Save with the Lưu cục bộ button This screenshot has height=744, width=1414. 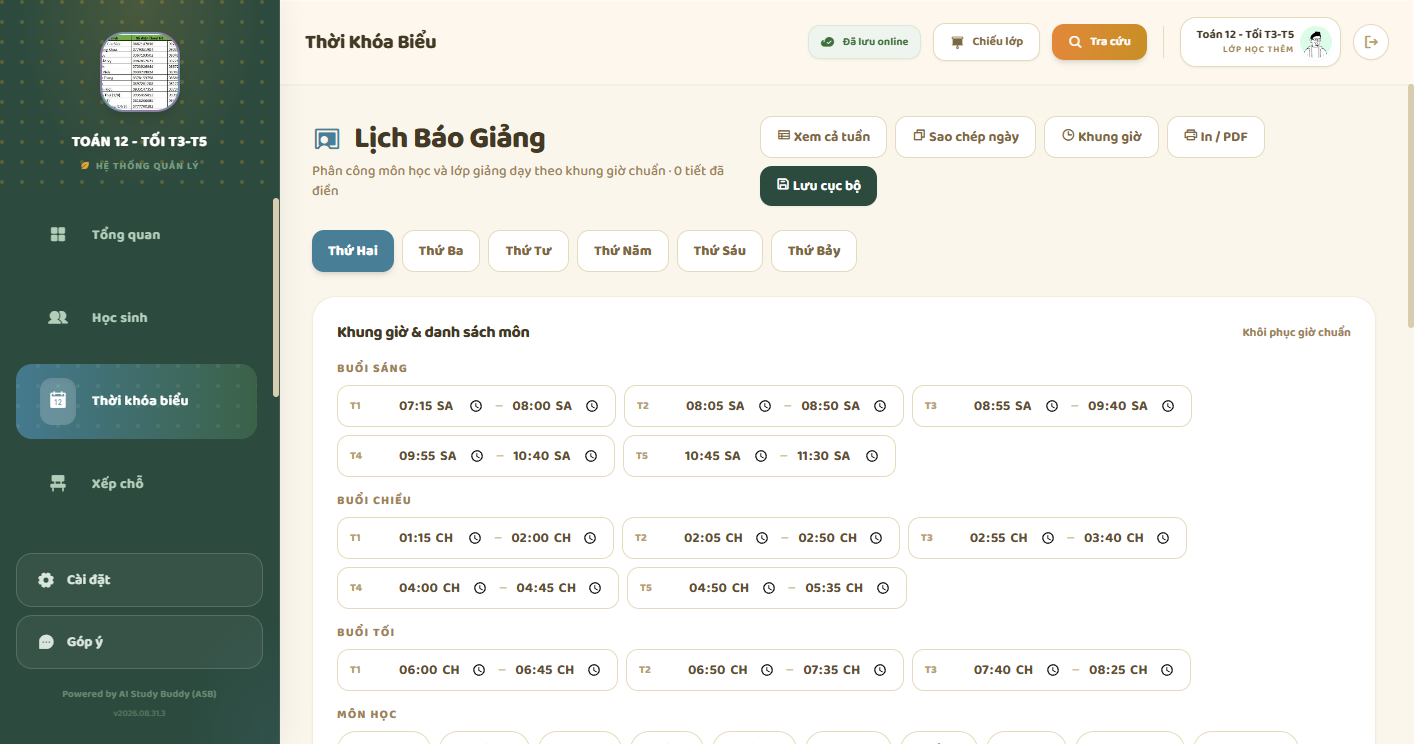click(x=818, y=186)
